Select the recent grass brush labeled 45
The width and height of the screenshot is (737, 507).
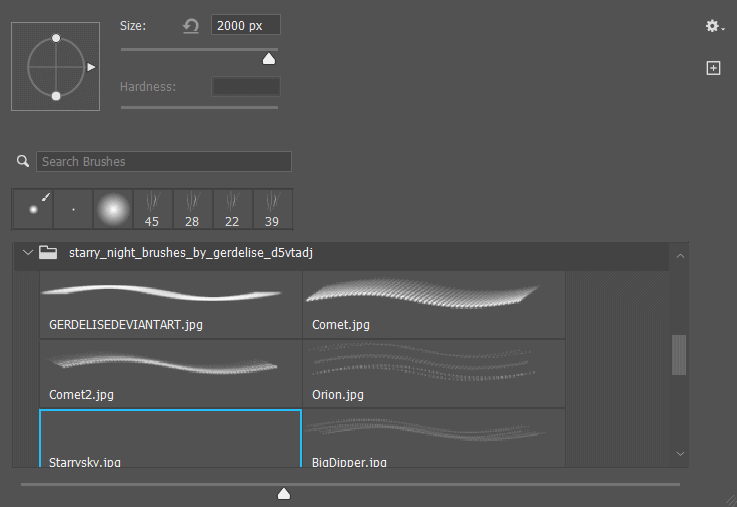pyautogui.click(x=152, y=209)
